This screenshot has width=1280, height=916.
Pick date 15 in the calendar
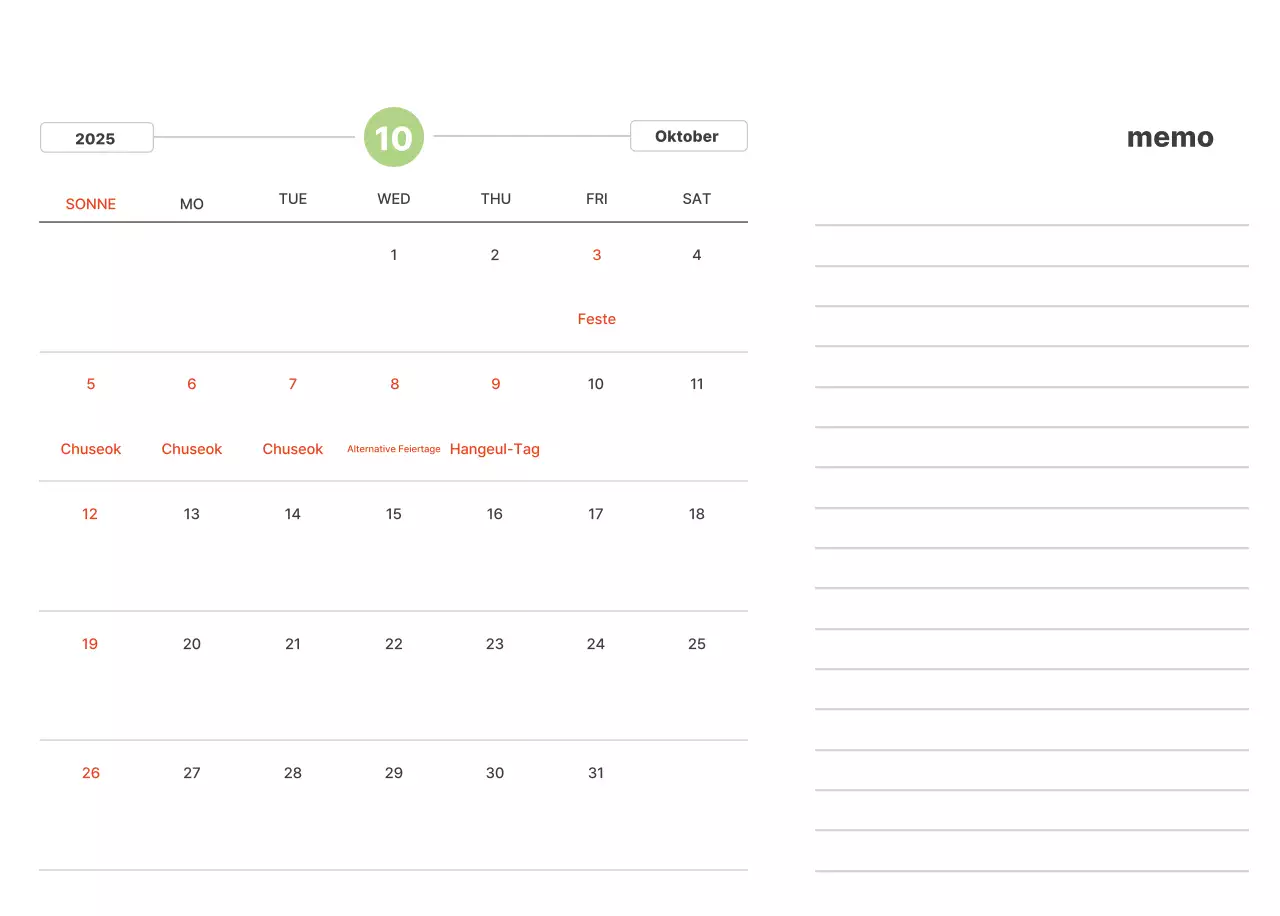click(393, 514)
